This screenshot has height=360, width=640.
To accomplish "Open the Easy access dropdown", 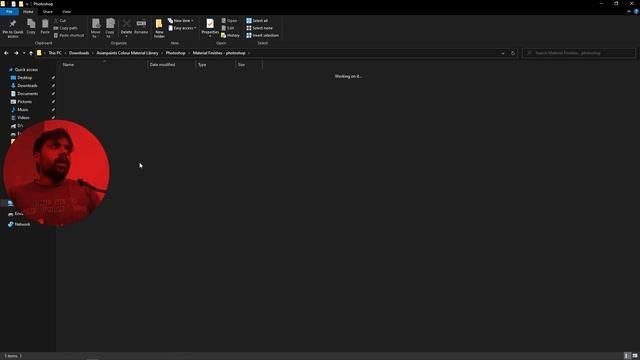I will coord(182,28).
